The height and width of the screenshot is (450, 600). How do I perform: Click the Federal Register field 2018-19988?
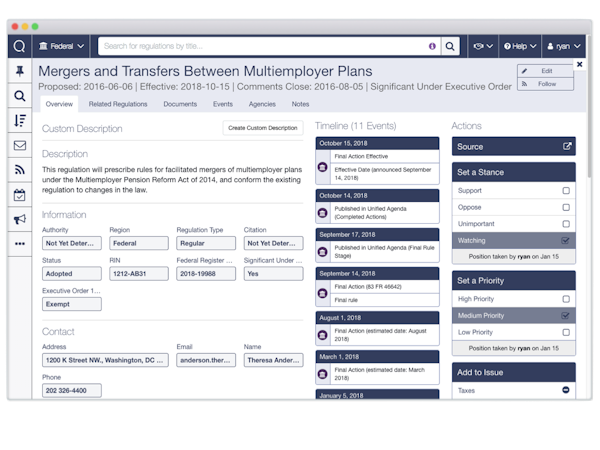[206, 274]
